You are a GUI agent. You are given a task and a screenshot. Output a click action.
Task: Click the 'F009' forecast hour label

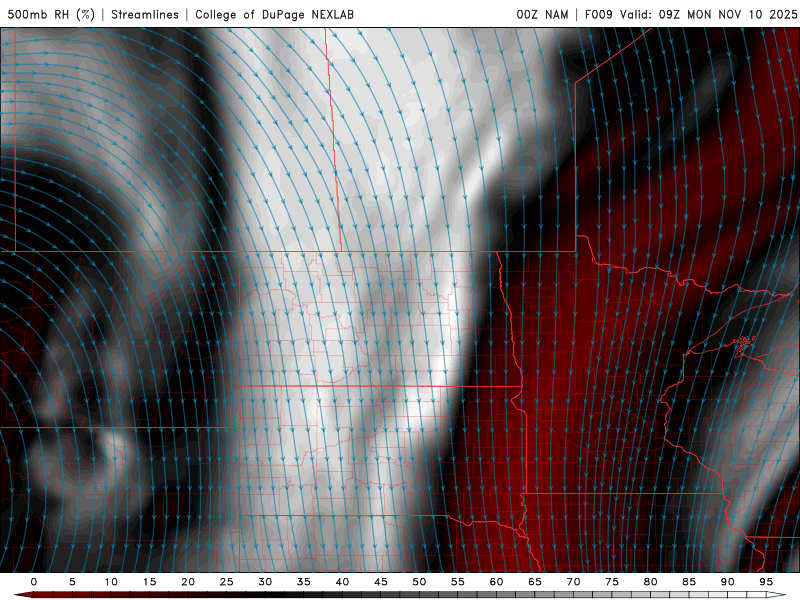click(598, 14)
